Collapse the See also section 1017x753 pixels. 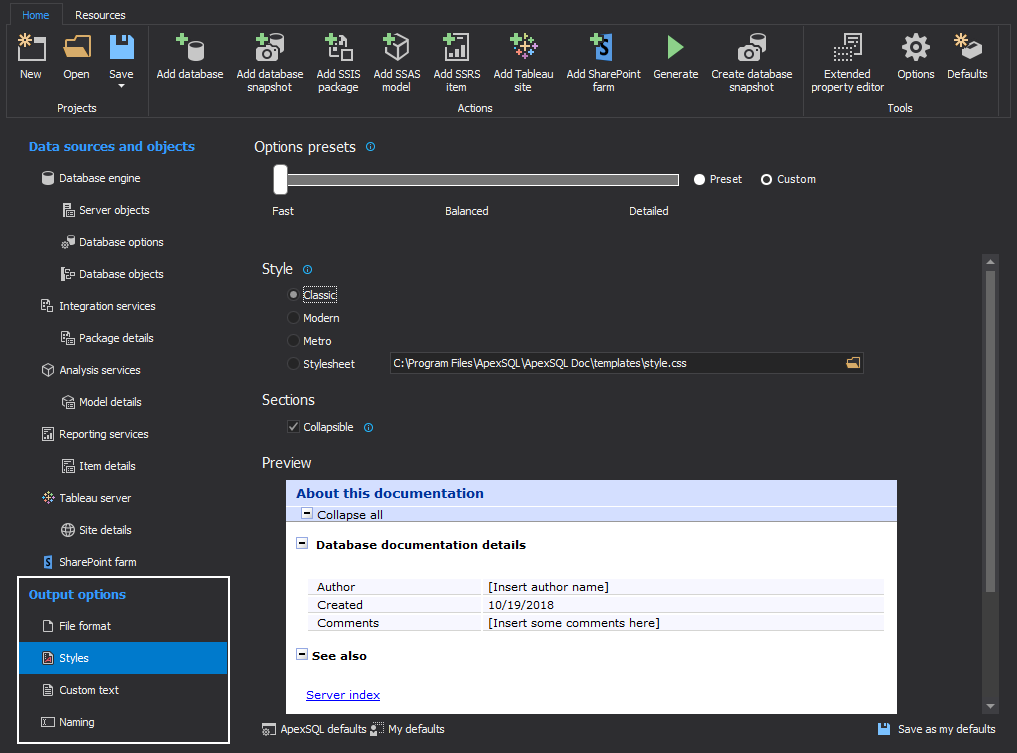point(302,655)
